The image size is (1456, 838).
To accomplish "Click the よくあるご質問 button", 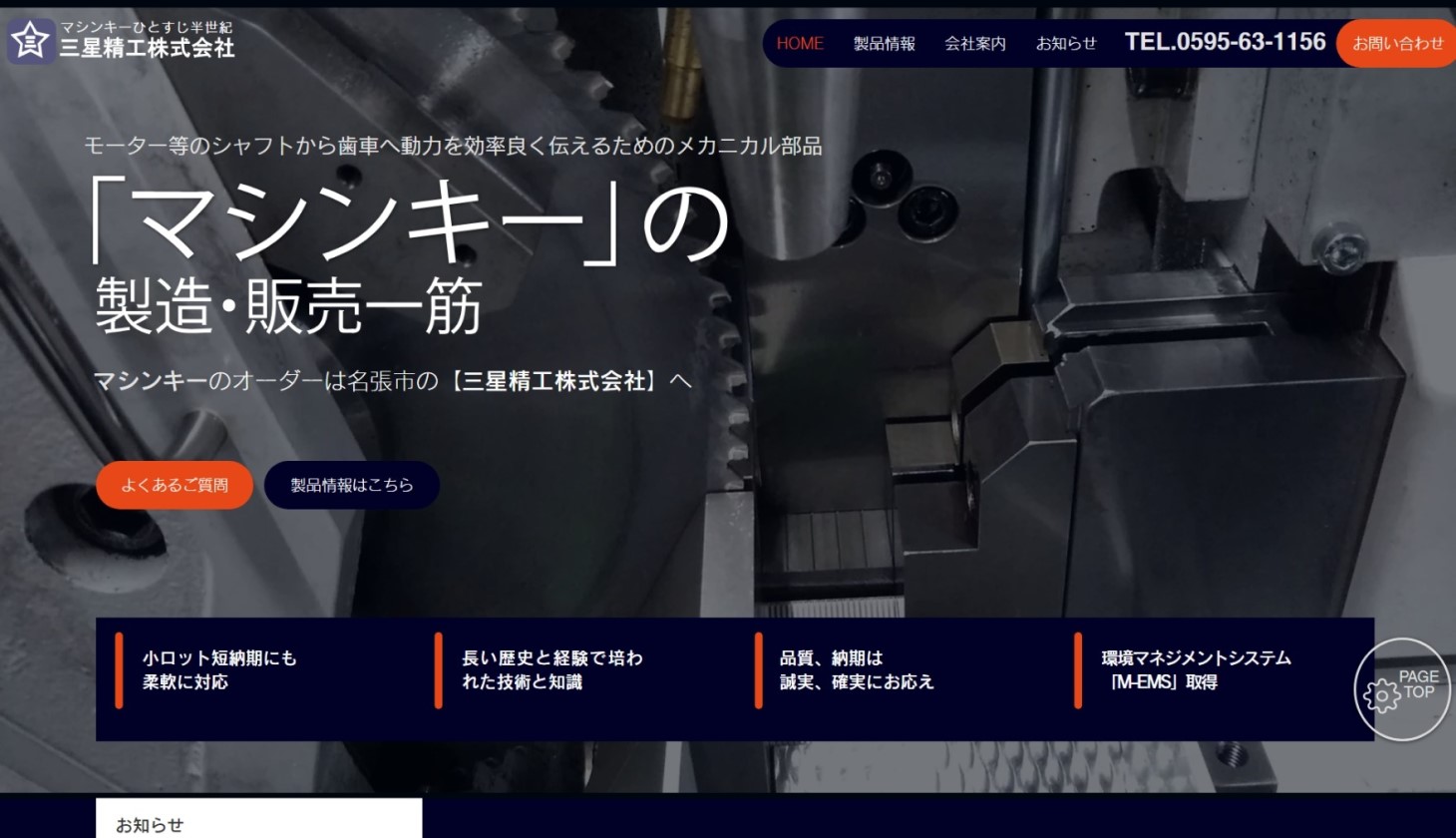I will tap(175, 485).
